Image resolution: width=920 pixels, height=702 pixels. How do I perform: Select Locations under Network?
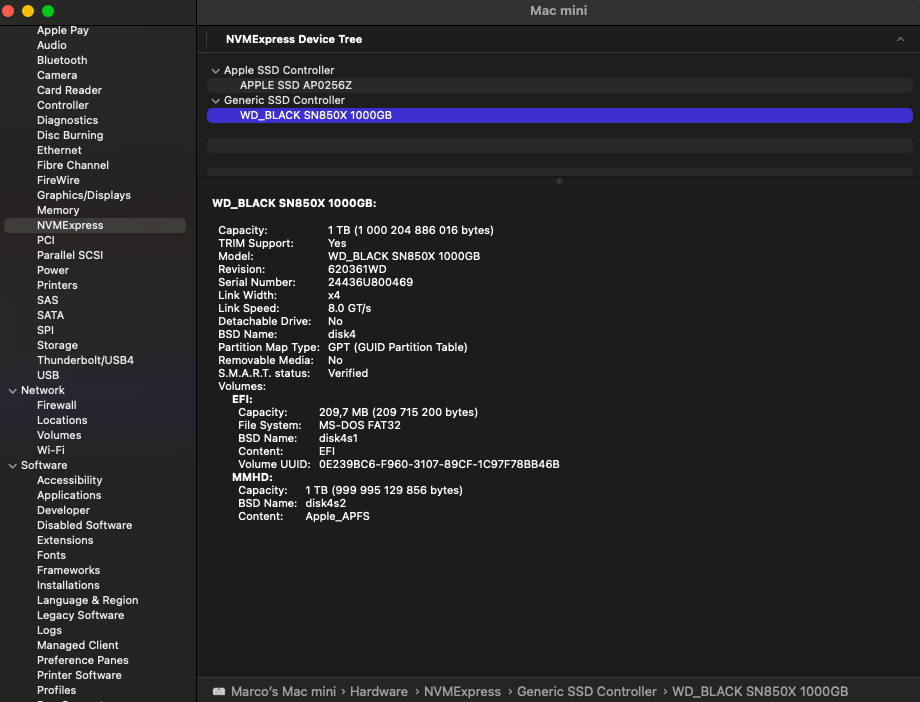62,420
